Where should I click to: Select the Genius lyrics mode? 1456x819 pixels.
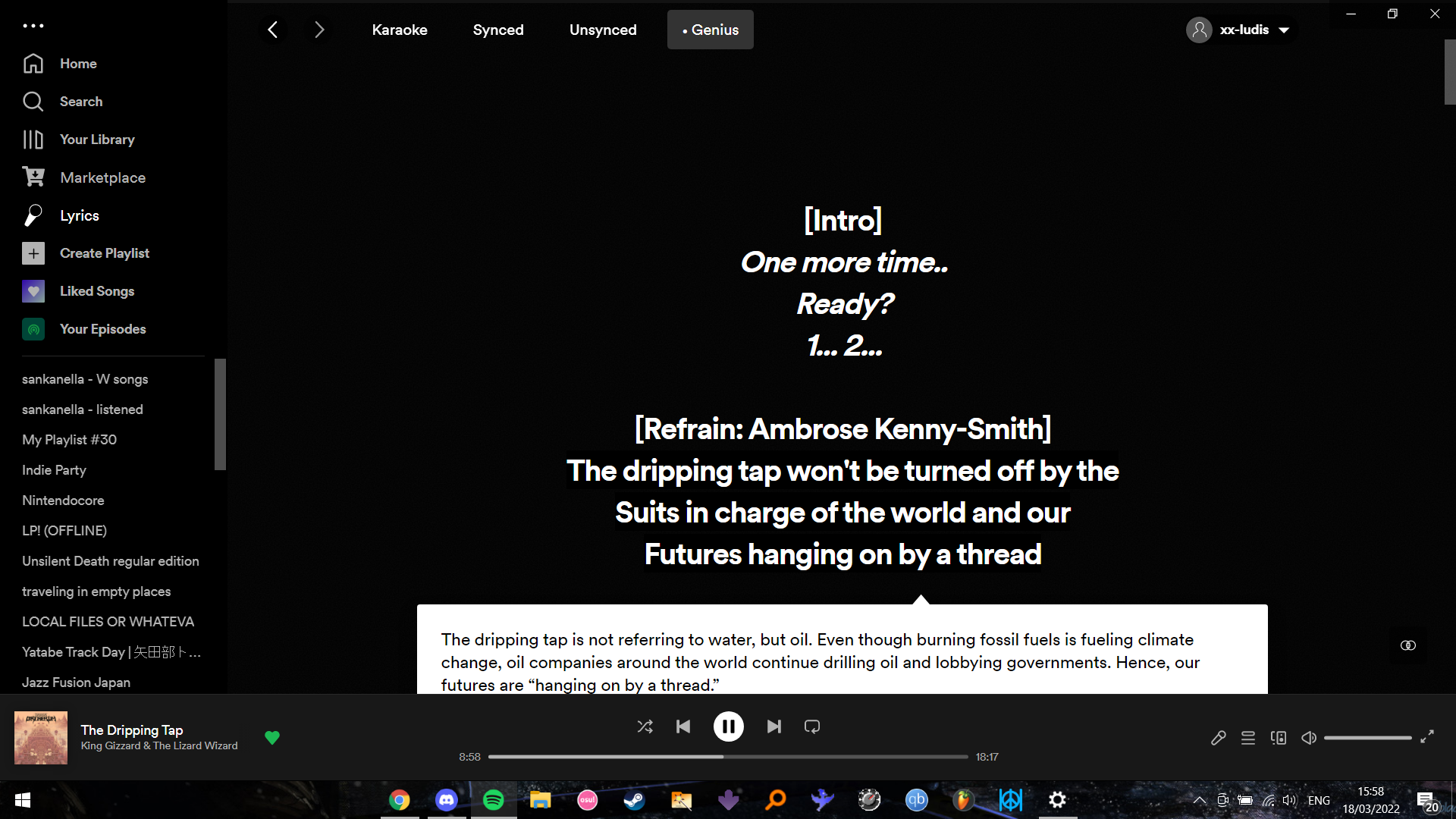pyautogui.click(x=710, y=30)
